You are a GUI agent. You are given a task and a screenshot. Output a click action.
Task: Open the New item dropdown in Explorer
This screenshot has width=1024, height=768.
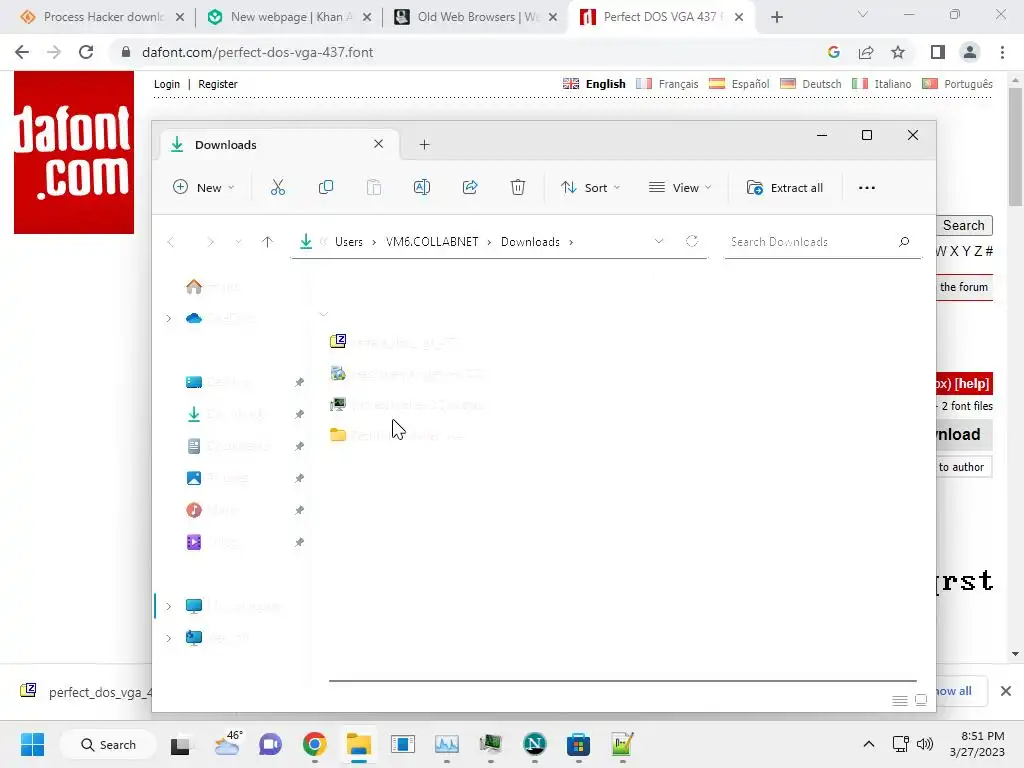point(203,187)
